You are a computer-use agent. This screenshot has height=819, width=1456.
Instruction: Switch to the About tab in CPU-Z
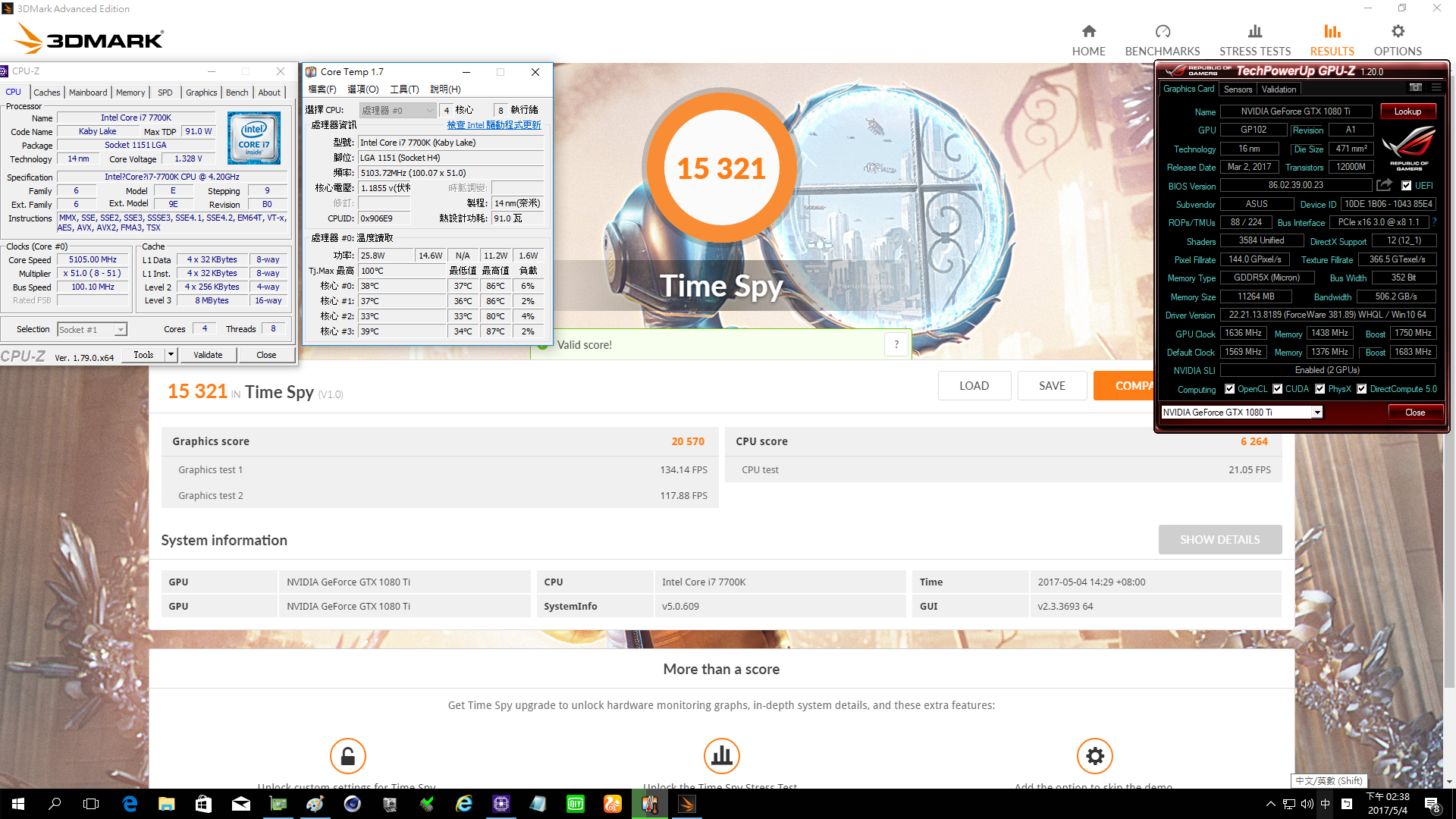(269, 93)
